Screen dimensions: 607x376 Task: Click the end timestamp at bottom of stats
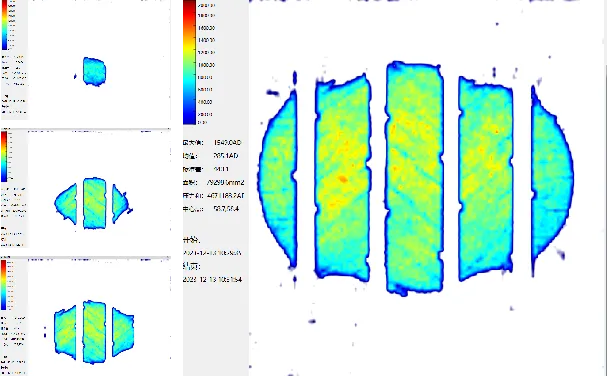[x=213, y=279]
